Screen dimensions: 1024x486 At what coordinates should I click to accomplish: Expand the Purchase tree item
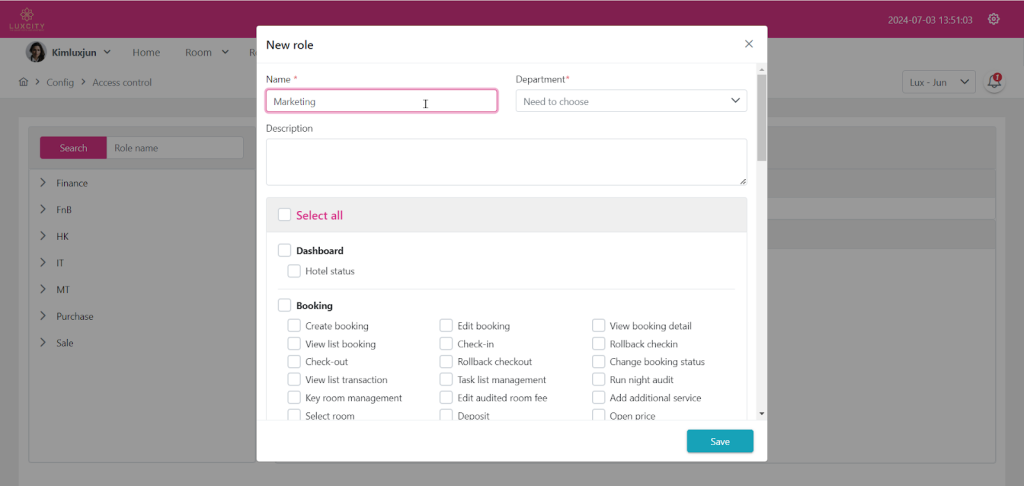click(44, 316)
